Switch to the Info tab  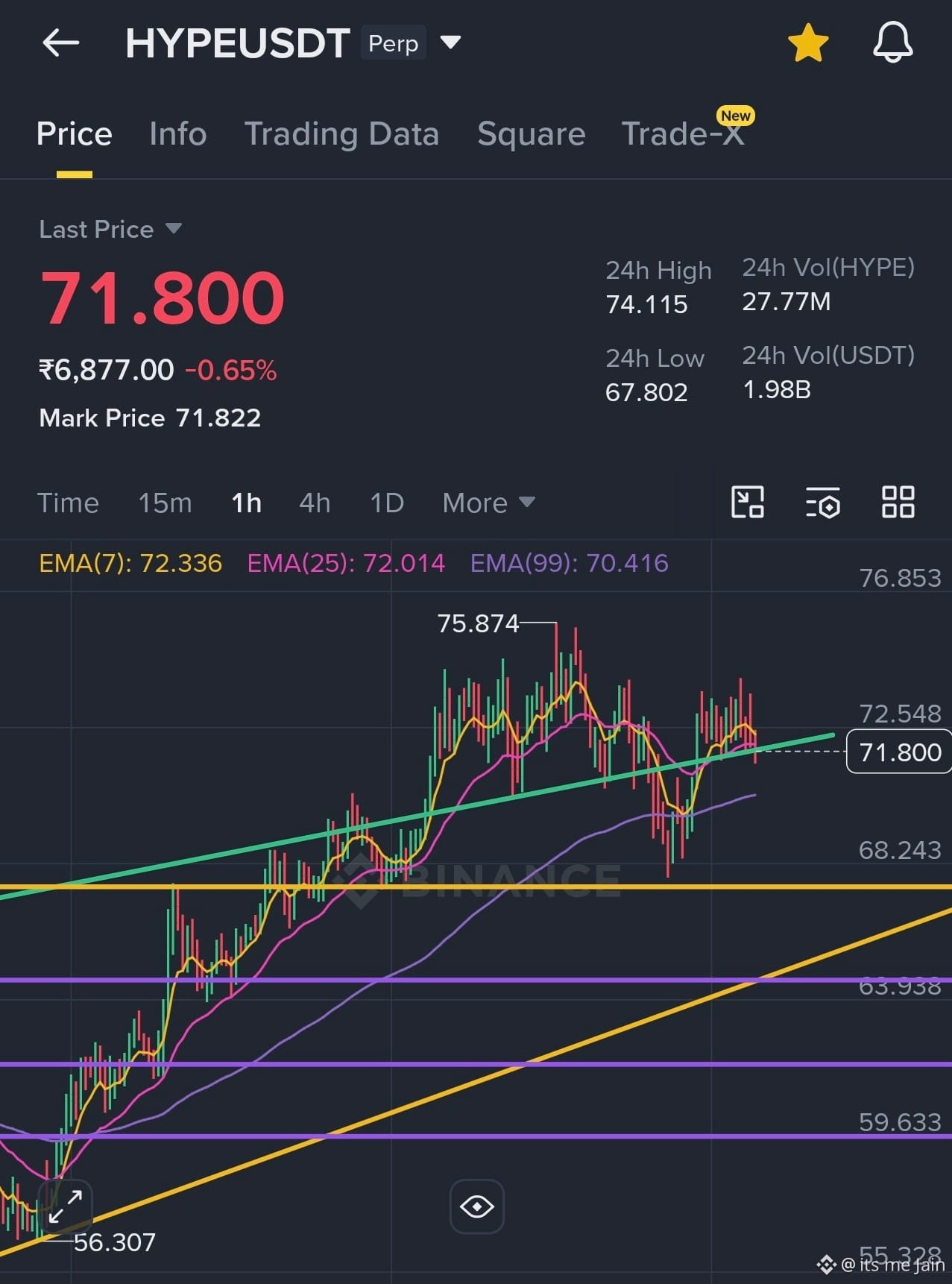177,134
